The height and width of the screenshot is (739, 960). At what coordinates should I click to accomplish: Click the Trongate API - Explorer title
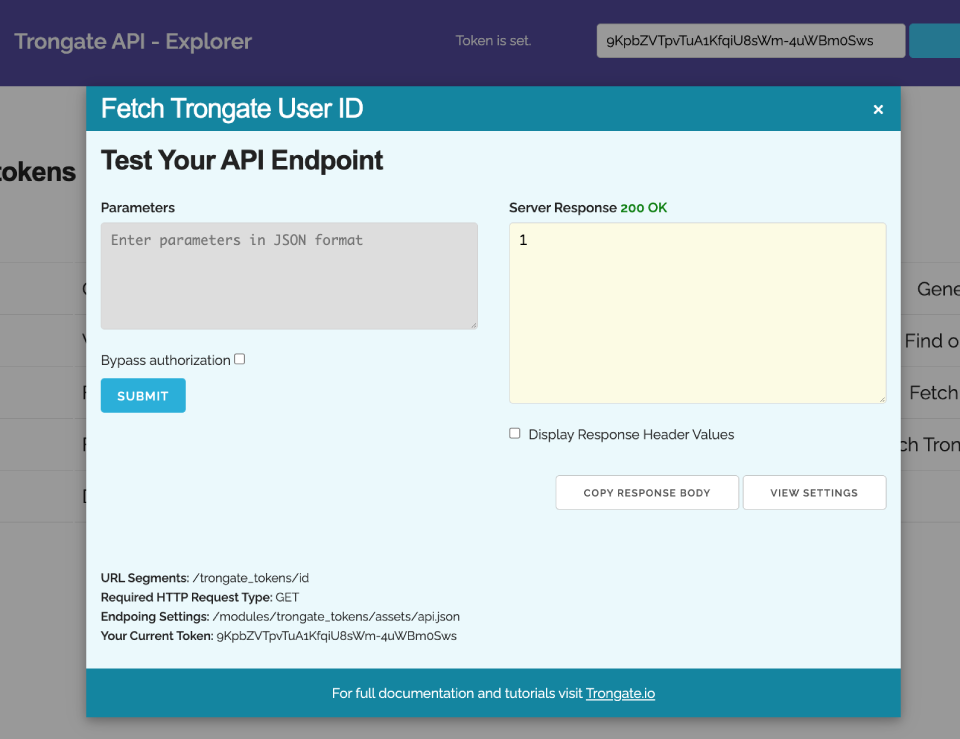tap(133, 42)
